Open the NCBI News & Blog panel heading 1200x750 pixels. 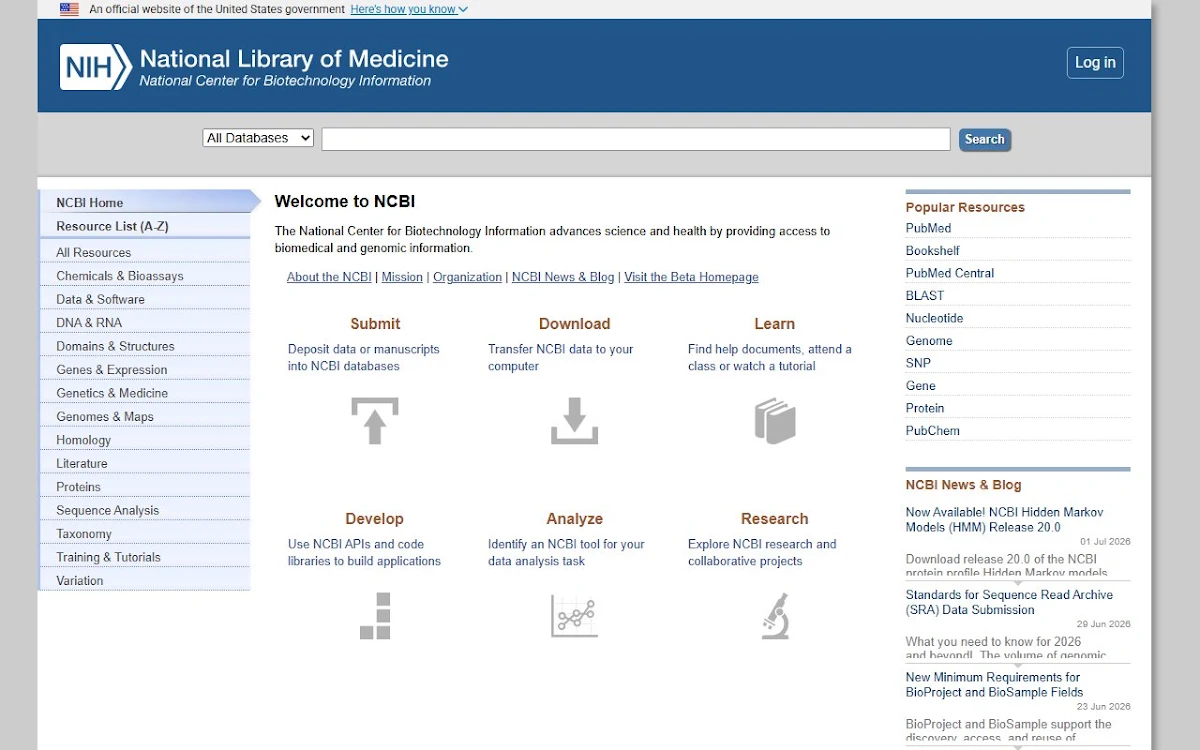click(964, 485)
